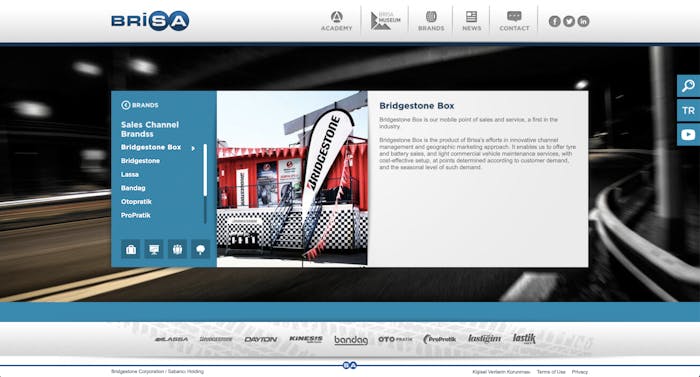Click the Bridgestone Box heading
Image resolution: width=700 pixels, height=377 pixels.
[417, 106]
